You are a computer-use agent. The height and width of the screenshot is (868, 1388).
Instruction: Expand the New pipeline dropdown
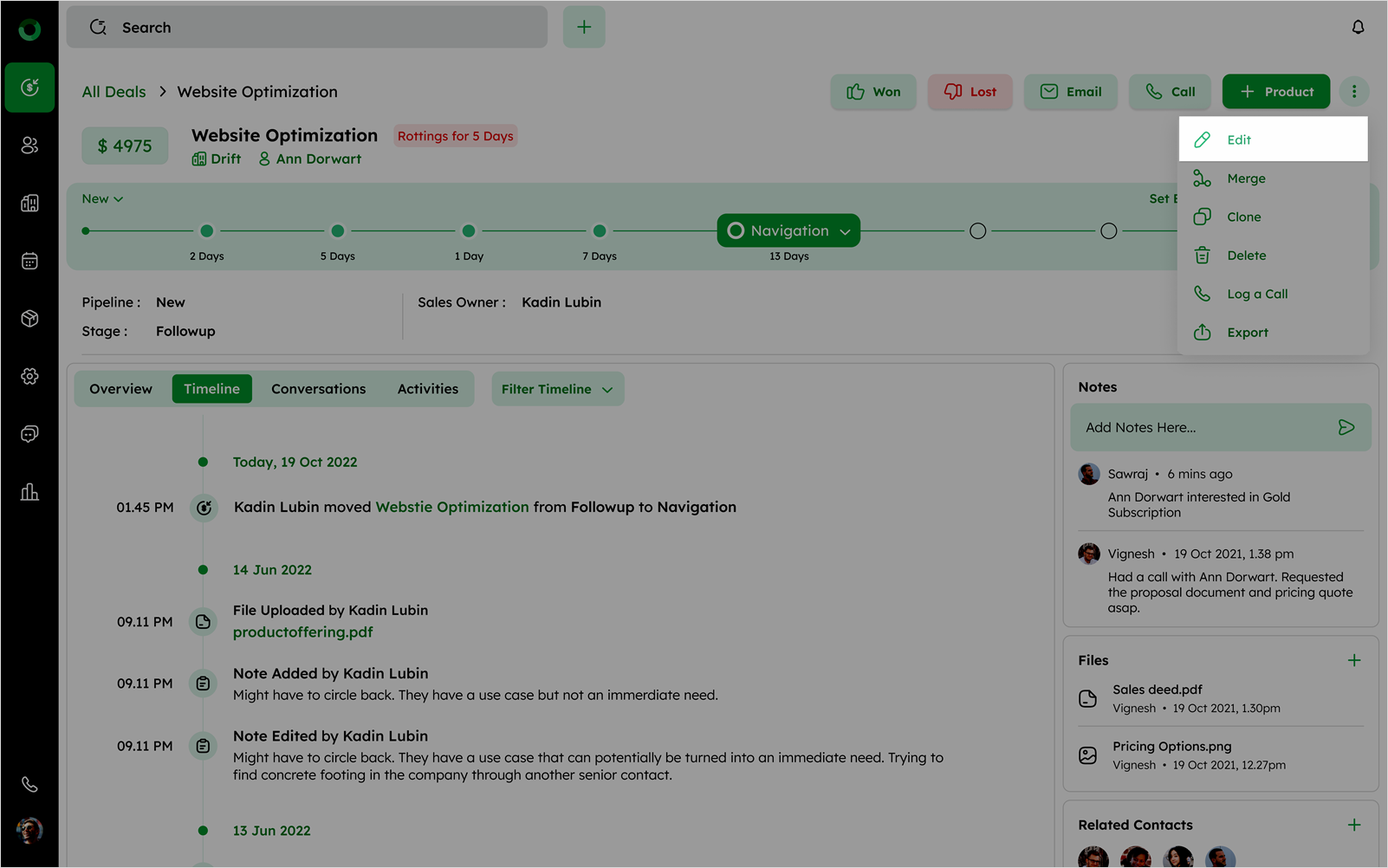[x=102, y=199]
